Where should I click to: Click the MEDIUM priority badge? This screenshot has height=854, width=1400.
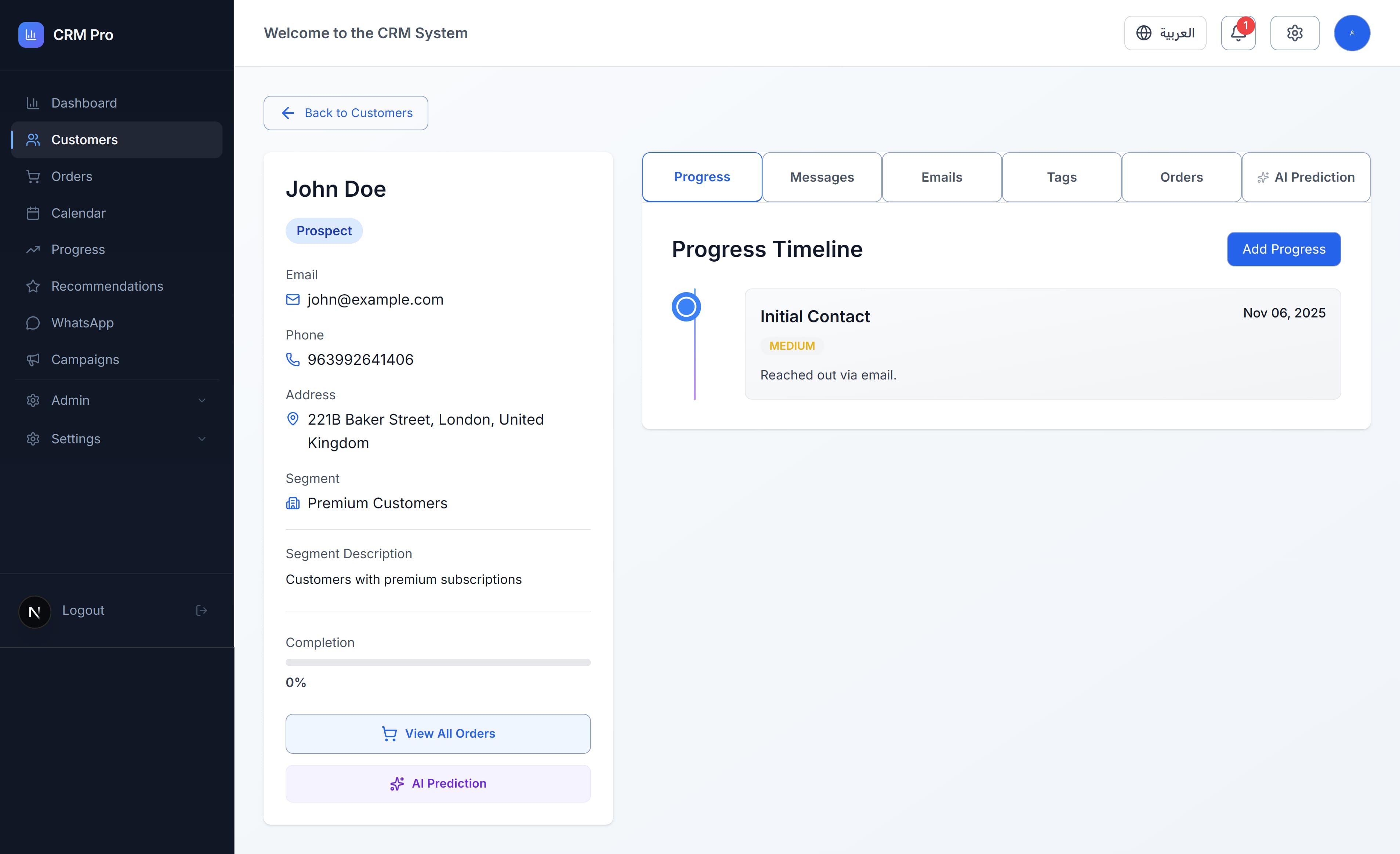[x=791, y=346]
